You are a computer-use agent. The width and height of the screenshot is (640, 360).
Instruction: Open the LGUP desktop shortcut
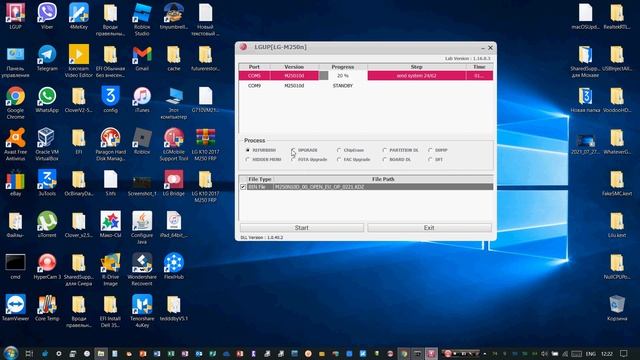(15, 16)
